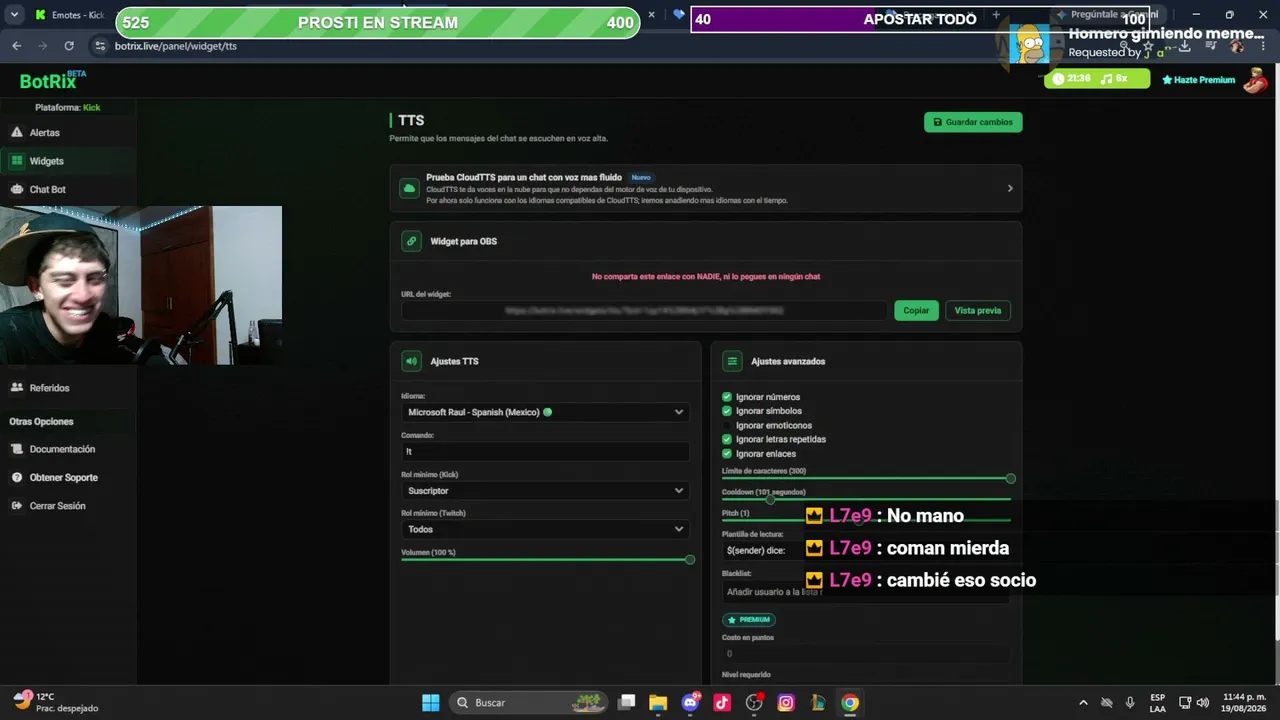The width and height of the screenshot is (1280, 720).
Task: Adjust the Volumen slider handle
Action: pyautogui.click(x=690, y=560)
